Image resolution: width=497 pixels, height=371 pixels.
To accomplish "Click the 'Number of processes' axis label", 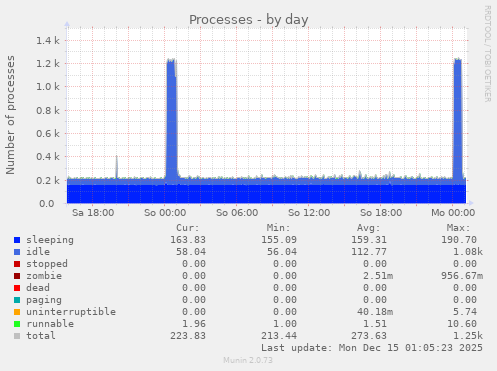I will tap(10, 115).
